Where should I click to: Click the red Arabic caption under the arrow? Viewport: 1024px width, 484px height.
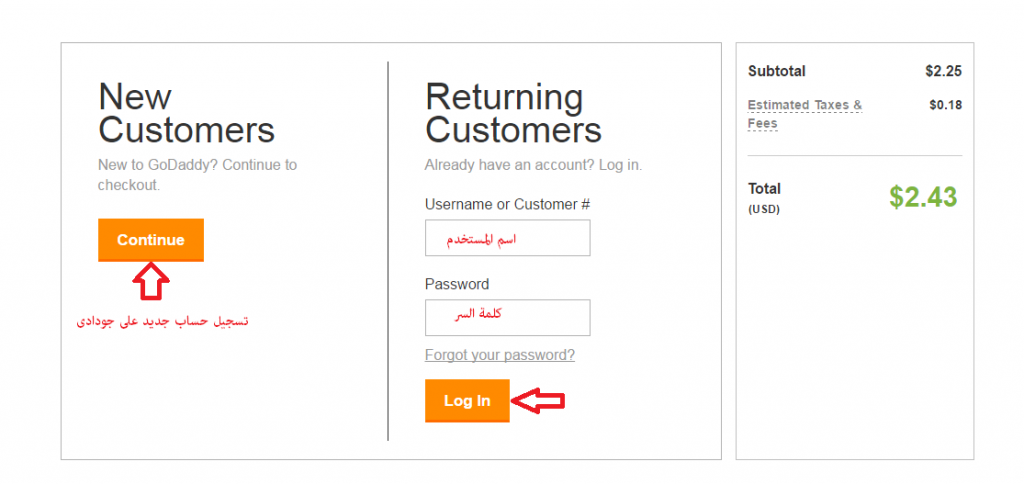point(163,322)
